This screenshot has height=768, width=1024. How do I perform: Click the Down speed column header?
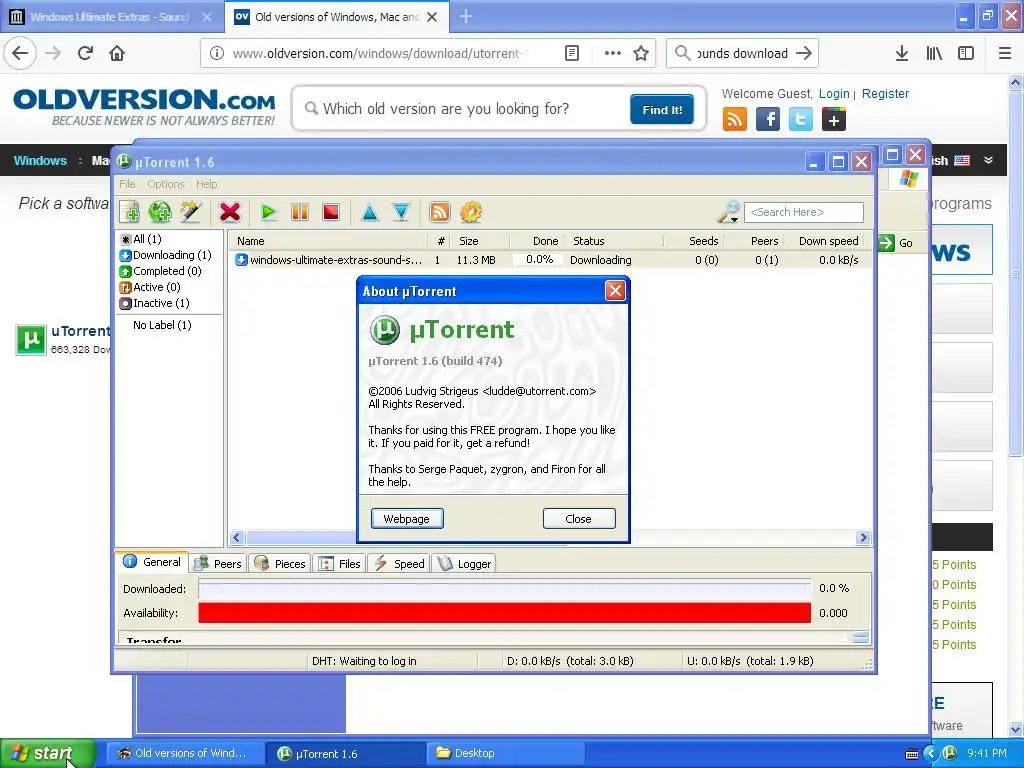828,241
